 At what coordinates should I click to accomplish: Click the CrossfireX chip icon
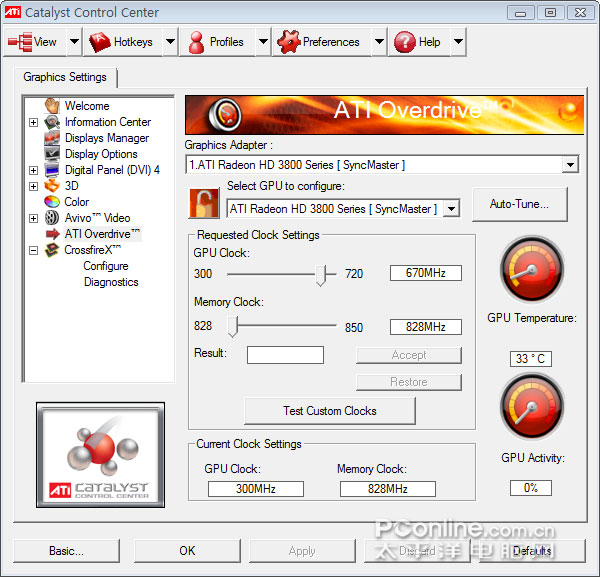pos(52,250)
